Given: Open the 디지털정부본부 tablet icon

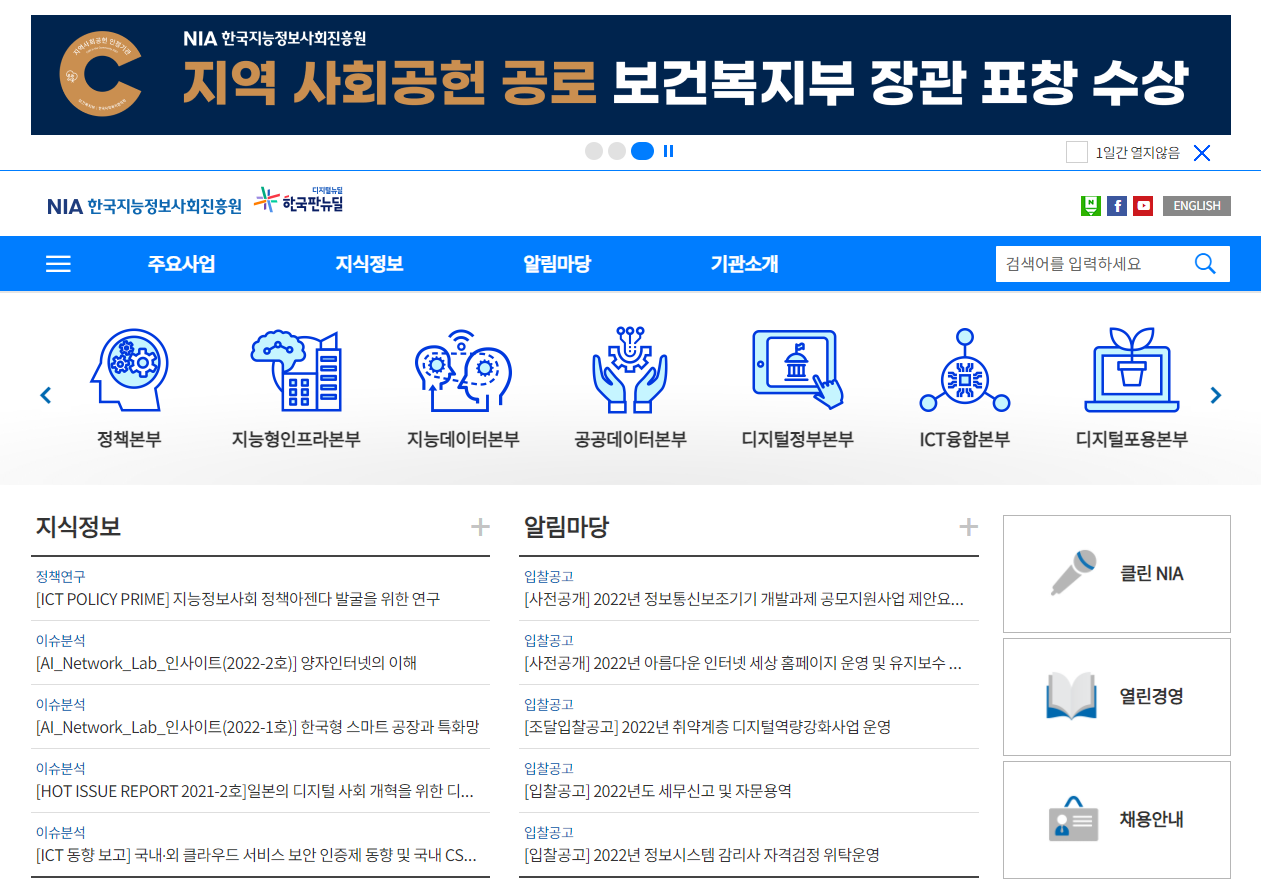Looking at the screenshot, I should pyautogui.click(x=797, y=370).
